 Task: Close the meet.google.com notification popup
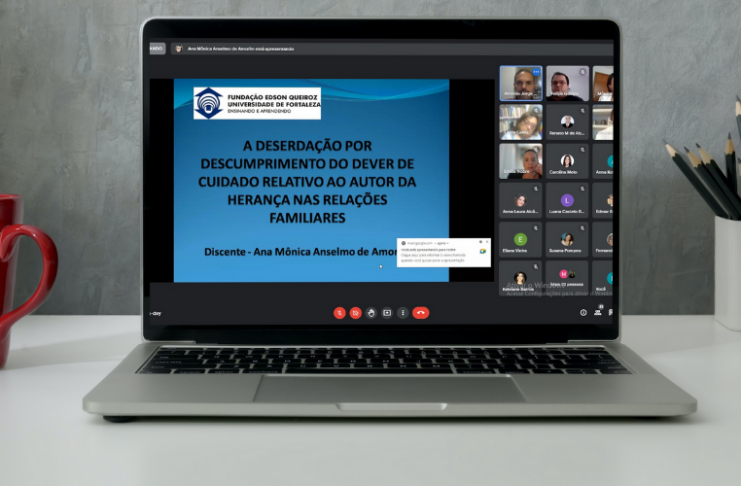point(487,242)
